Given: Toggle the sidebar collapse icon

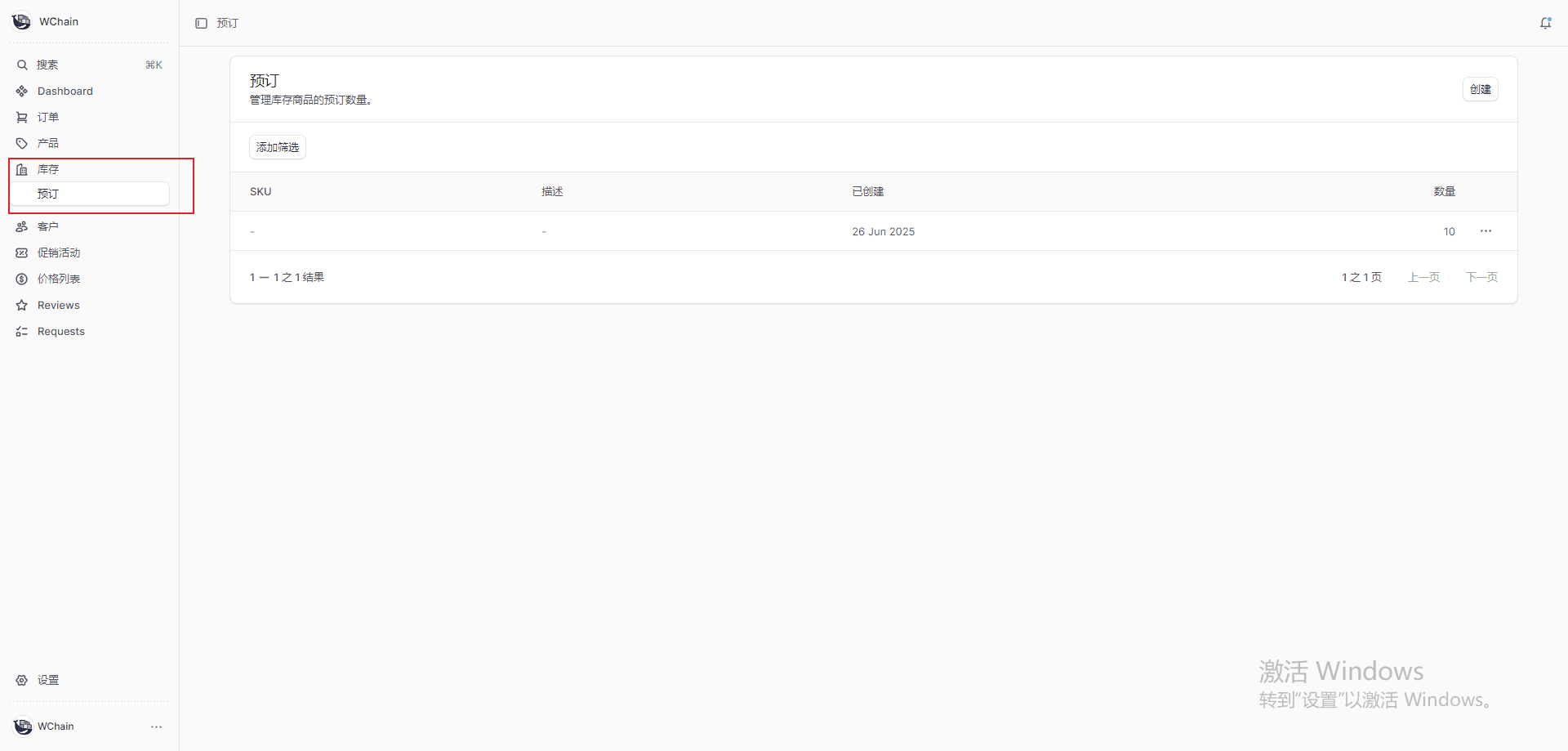Looking at the screenshot, I should coord(201,24).
